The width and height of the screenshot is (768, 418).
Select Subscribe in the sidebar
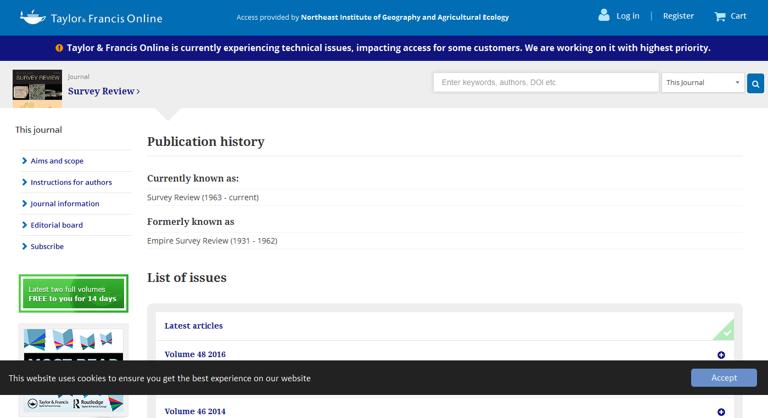(47, 246)
